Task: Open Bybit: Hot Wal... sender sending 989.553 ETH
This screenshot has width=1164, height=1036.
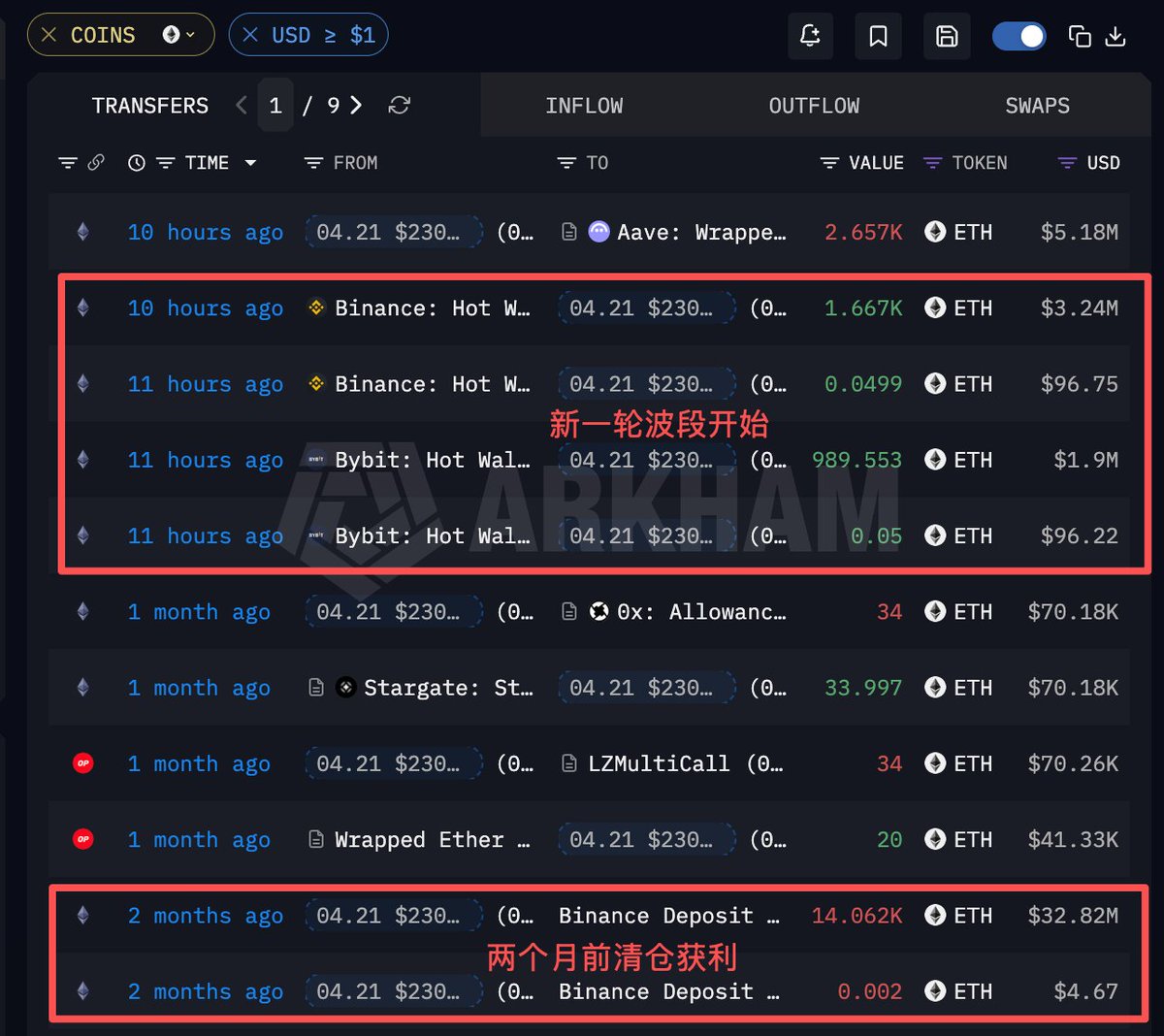Action: pyautogui.click(x=432, y=460)
